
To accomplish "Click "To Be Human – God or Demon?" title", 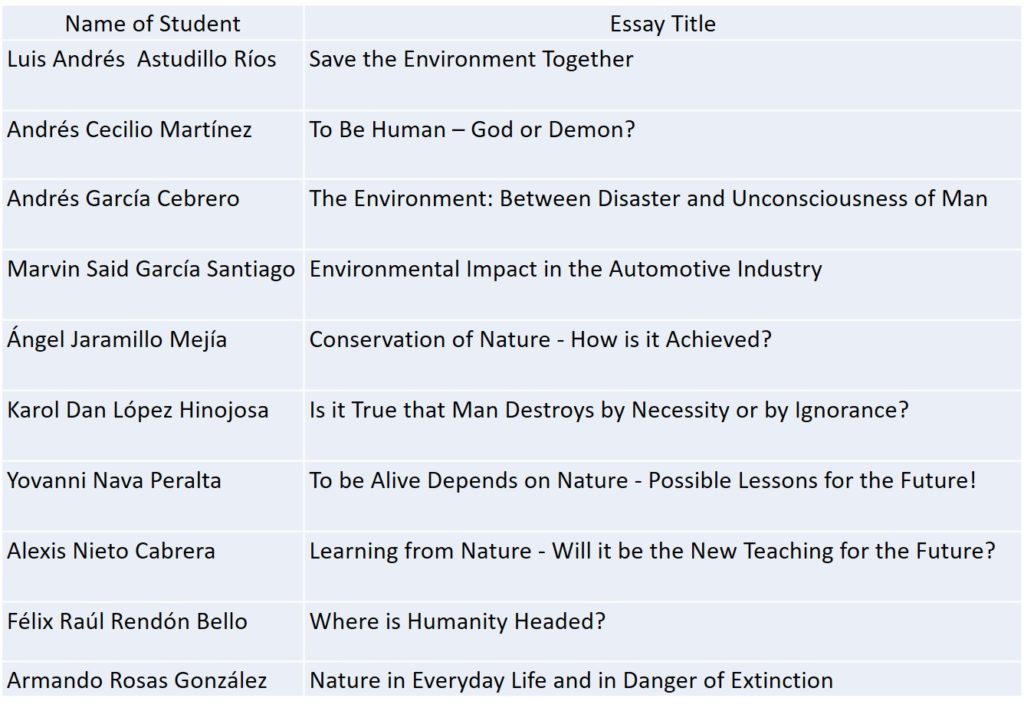I will (x=472, y=129).
